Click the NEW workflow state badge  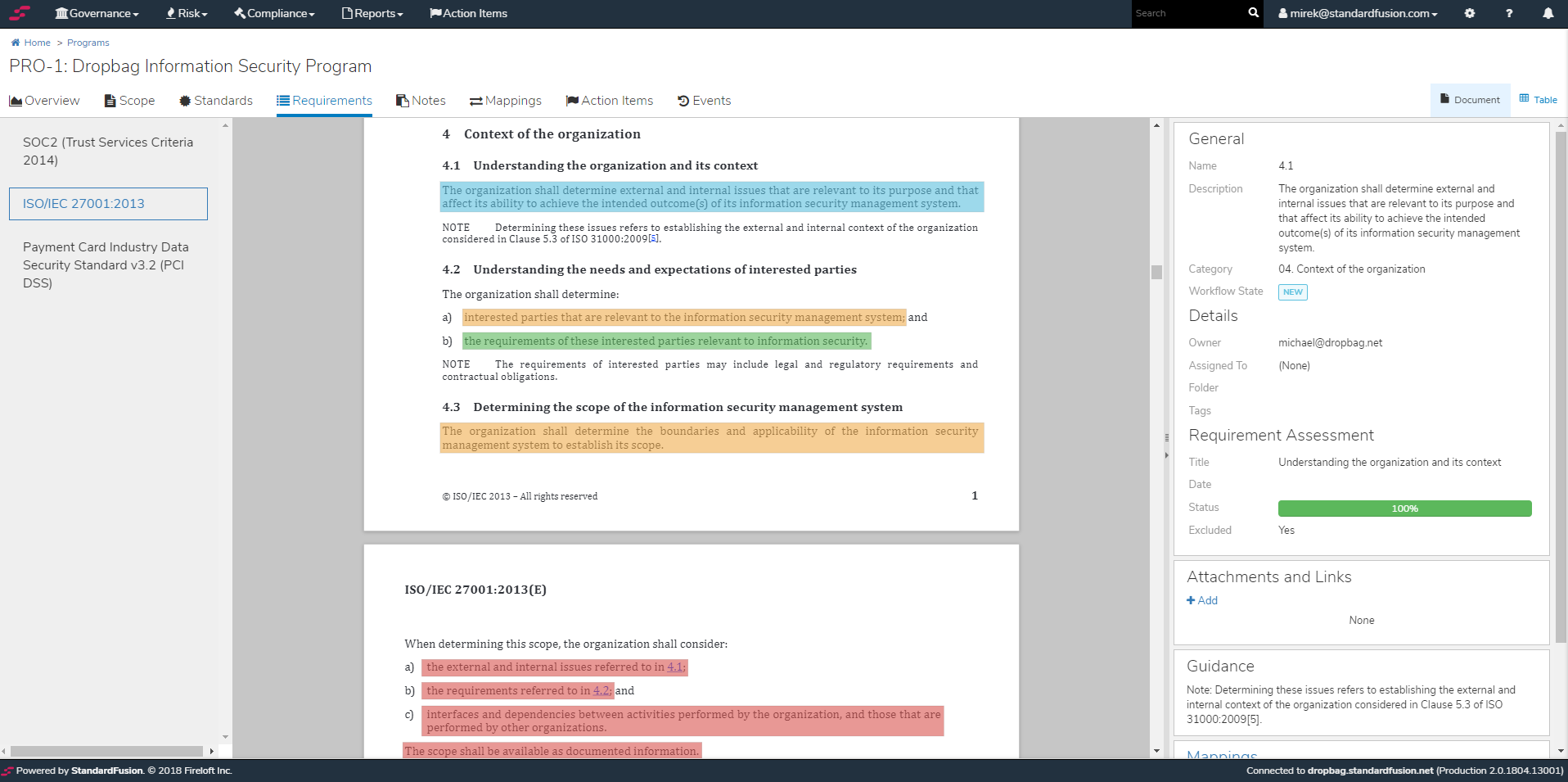[x=1293, y=292]
